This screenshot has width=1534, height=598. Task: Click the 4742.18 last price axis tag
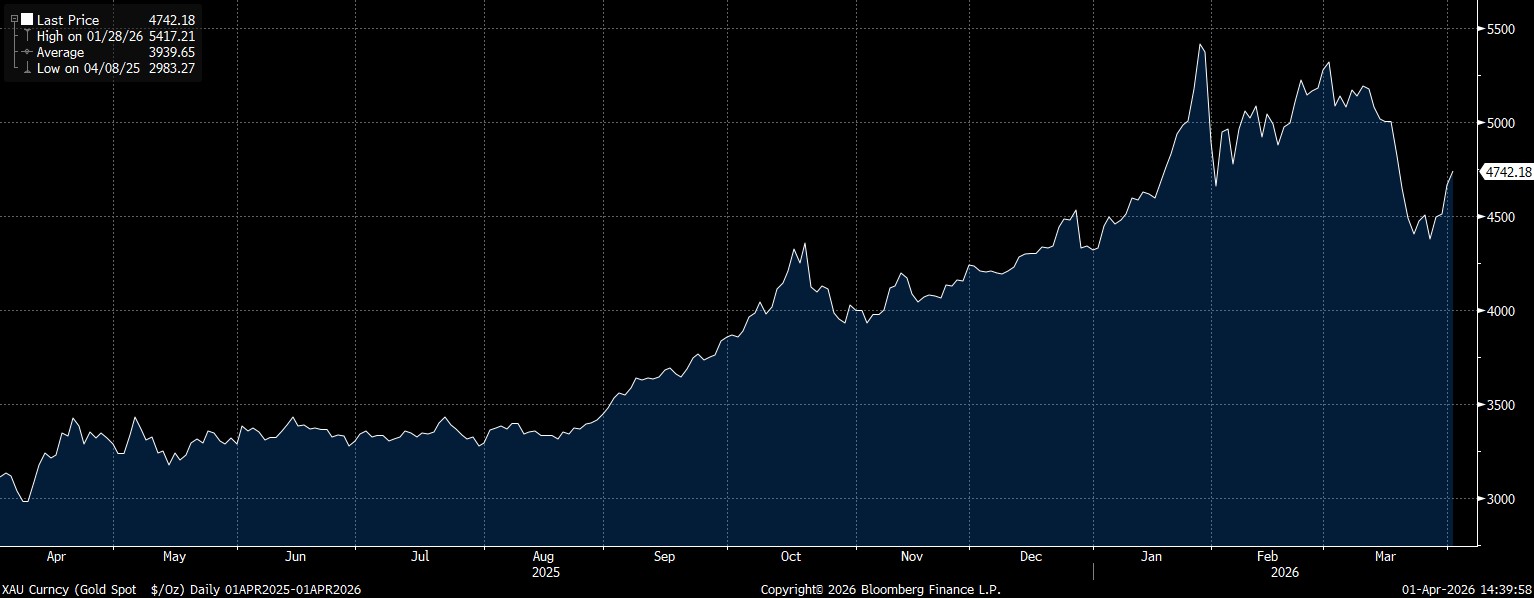coord(1508,172)
